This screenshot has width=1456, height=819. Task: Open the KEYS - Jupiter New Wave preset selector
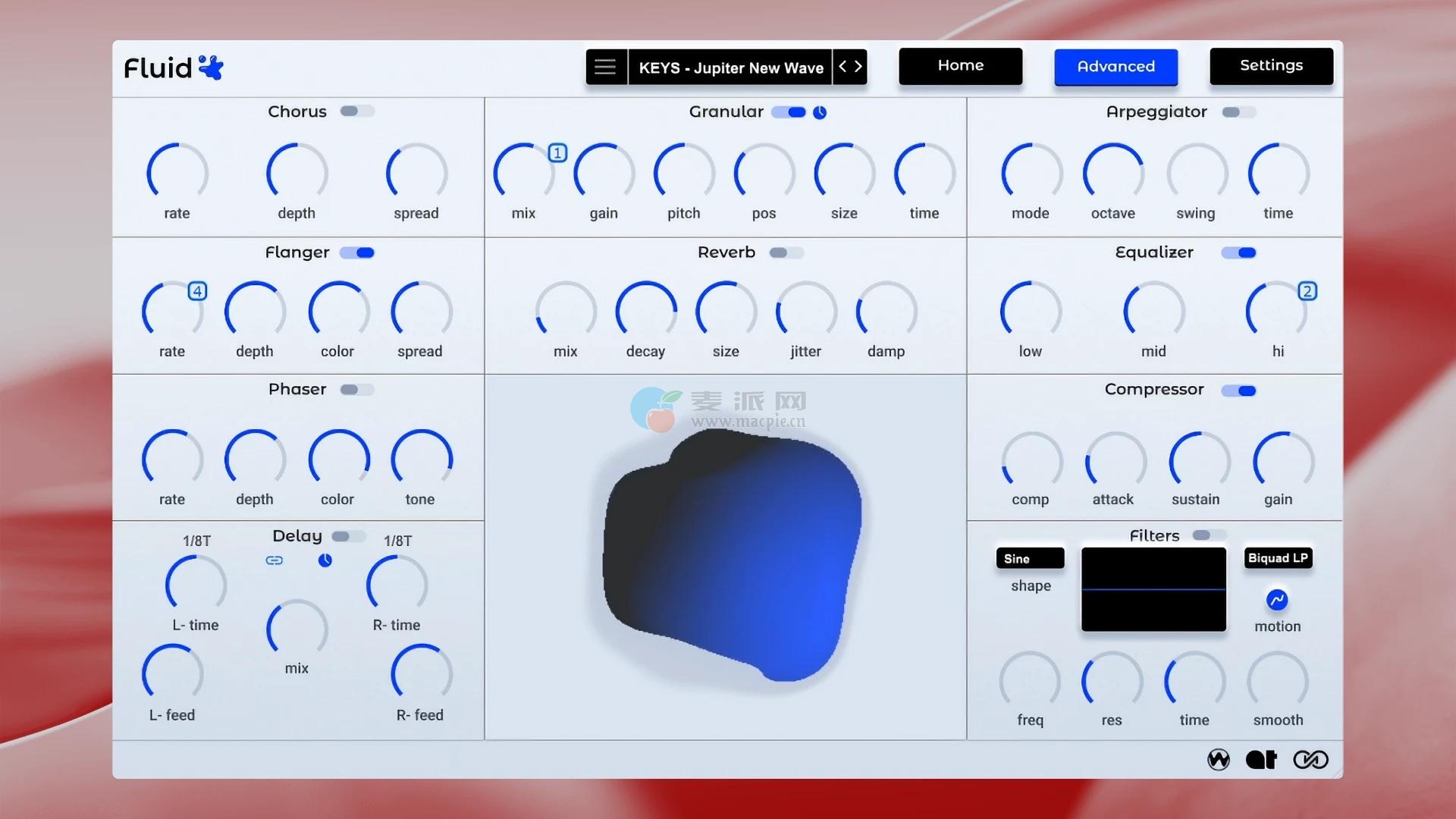[x=731, y=67]
